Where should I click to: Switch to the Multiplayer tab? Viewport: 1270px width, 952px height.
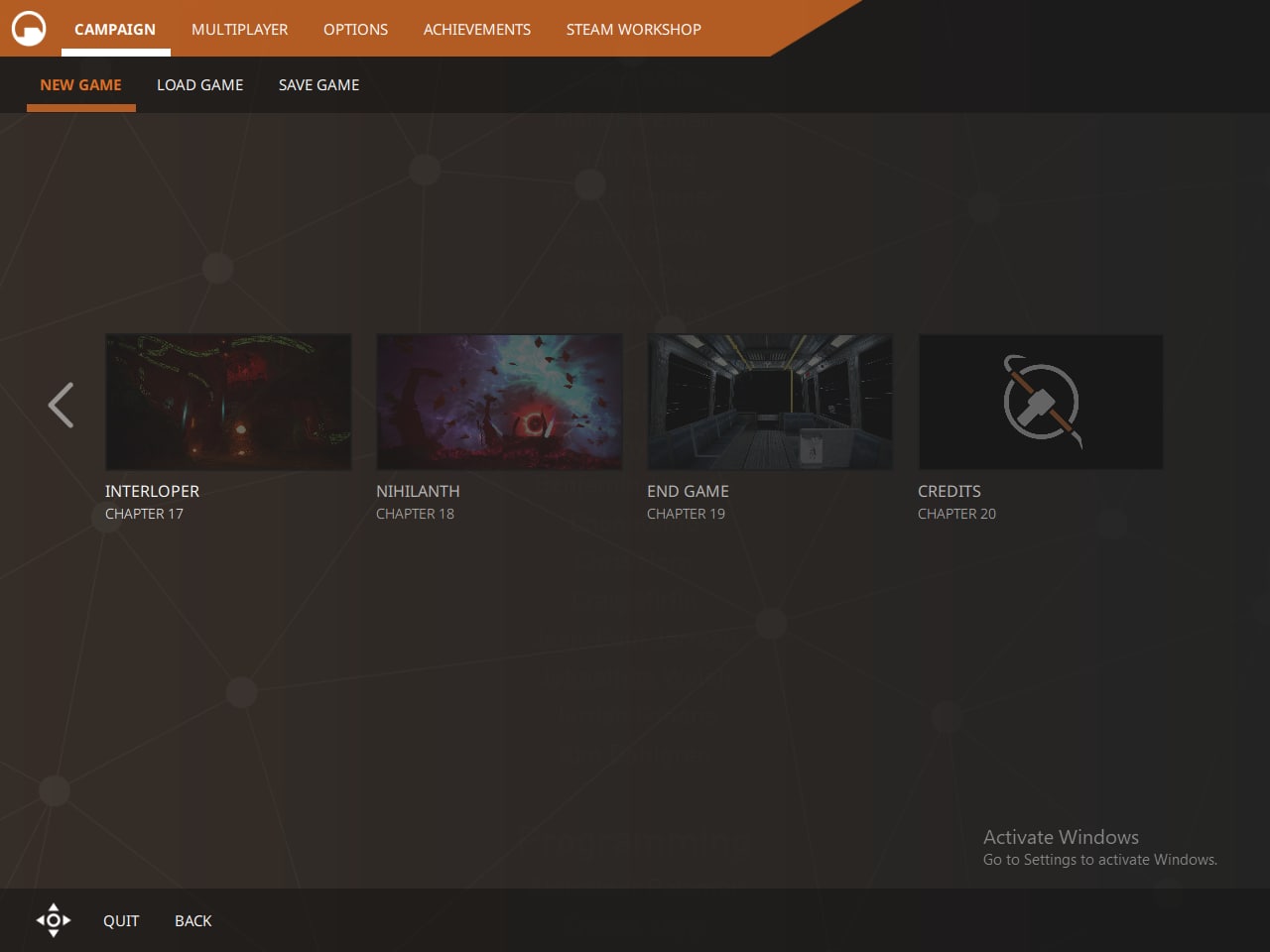[239, 30]
